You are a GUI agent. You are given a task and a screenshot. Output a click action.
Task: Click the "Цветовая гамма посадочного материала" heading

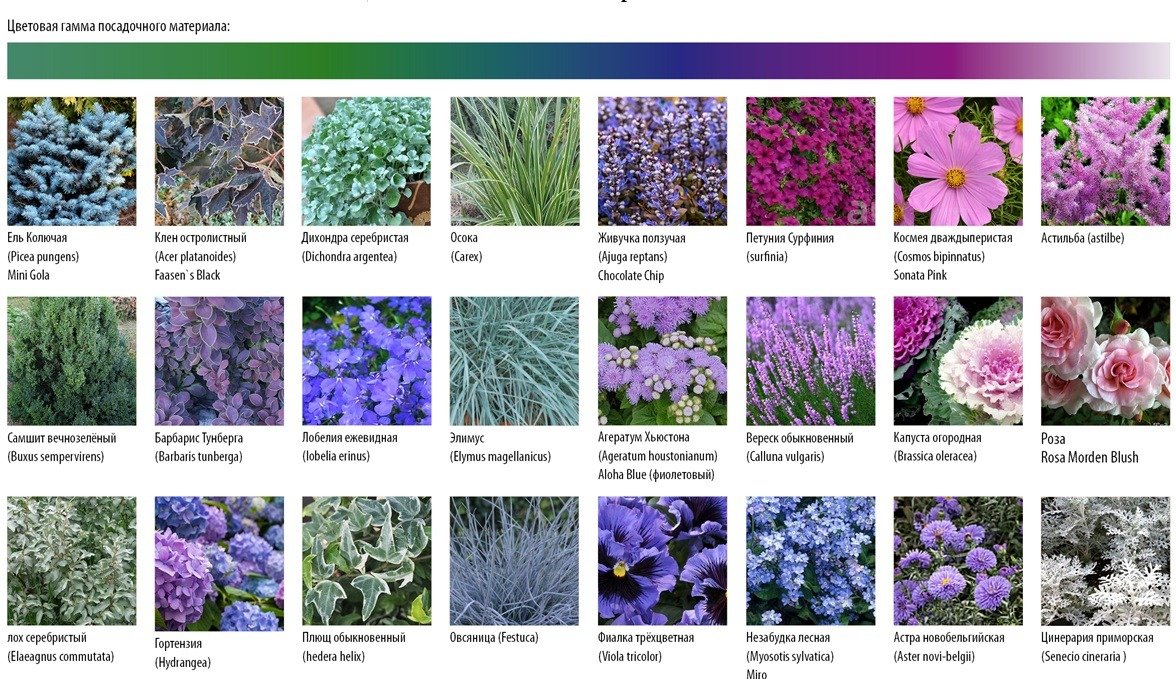(119, 25)
